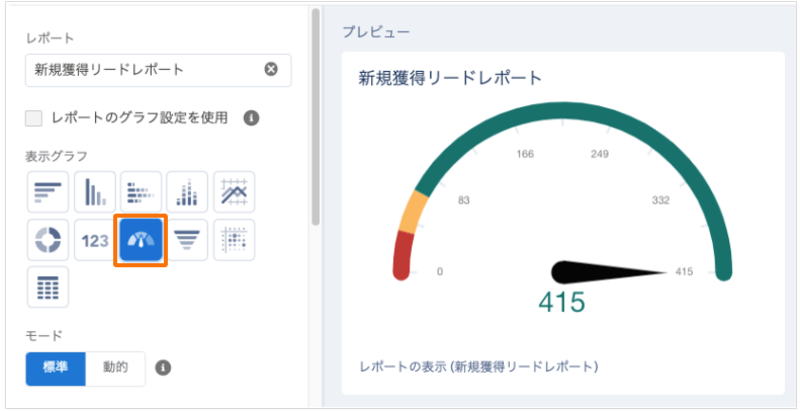This screenshot has height=411, width=800.
Task: Select the horizontal bar chart type
Action: tap(48, 192)
